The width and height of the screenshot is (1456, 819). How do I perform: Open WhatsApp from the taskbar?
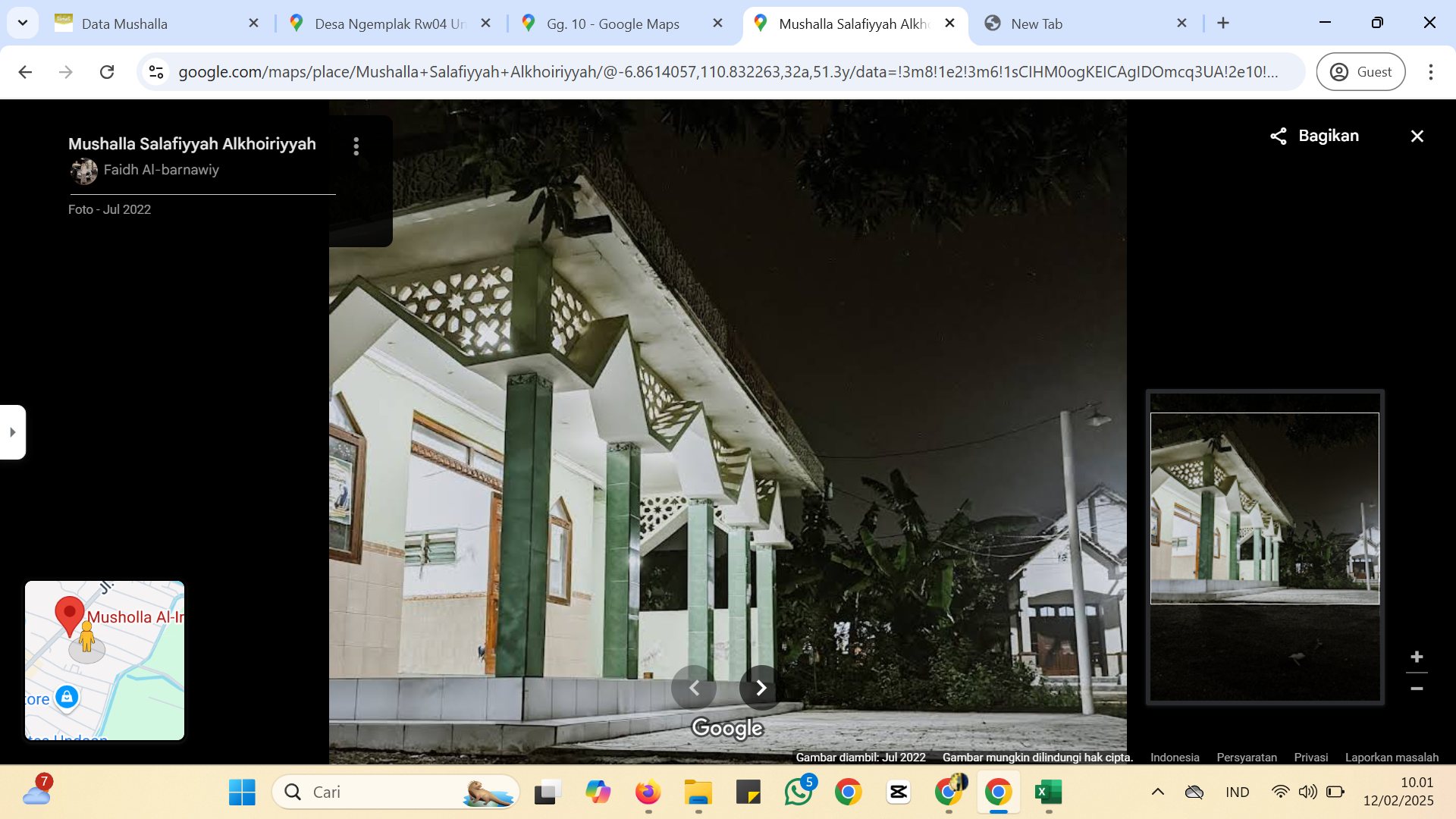coord(799,792)
